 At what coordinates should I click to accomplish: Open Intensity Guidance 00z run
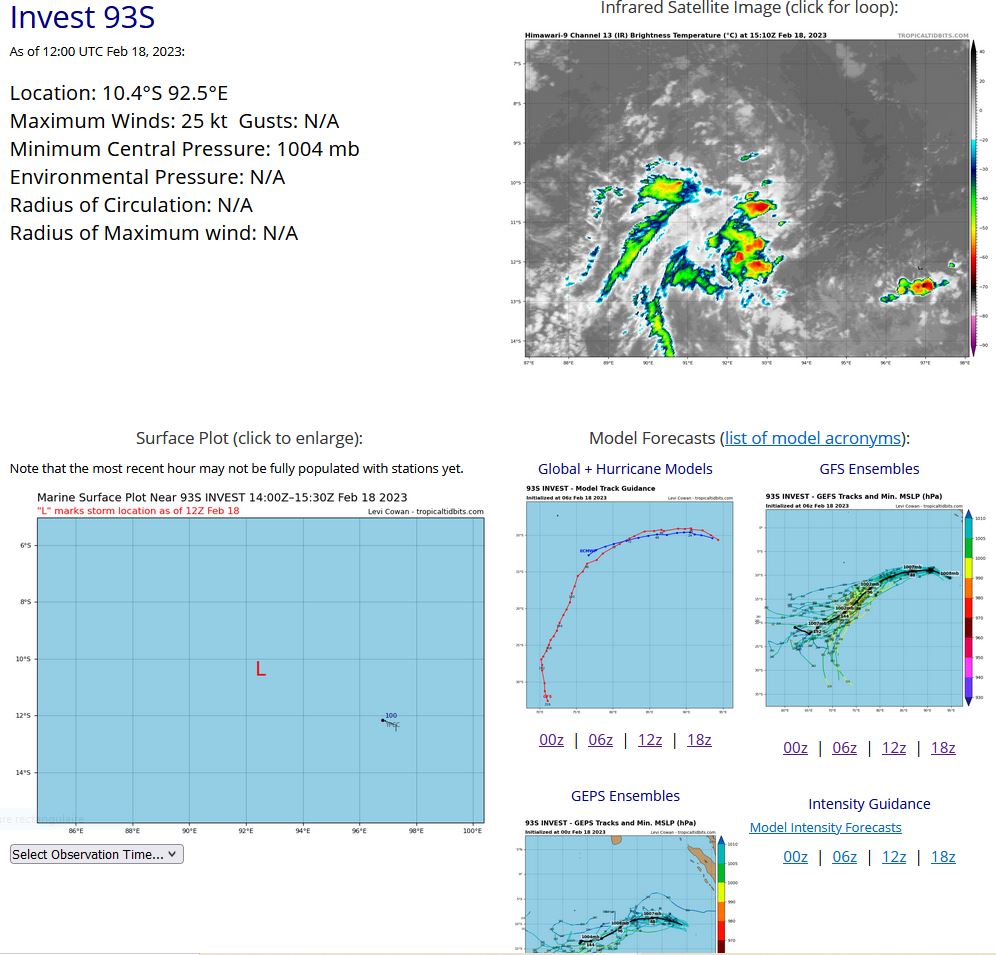pos(795,857)
